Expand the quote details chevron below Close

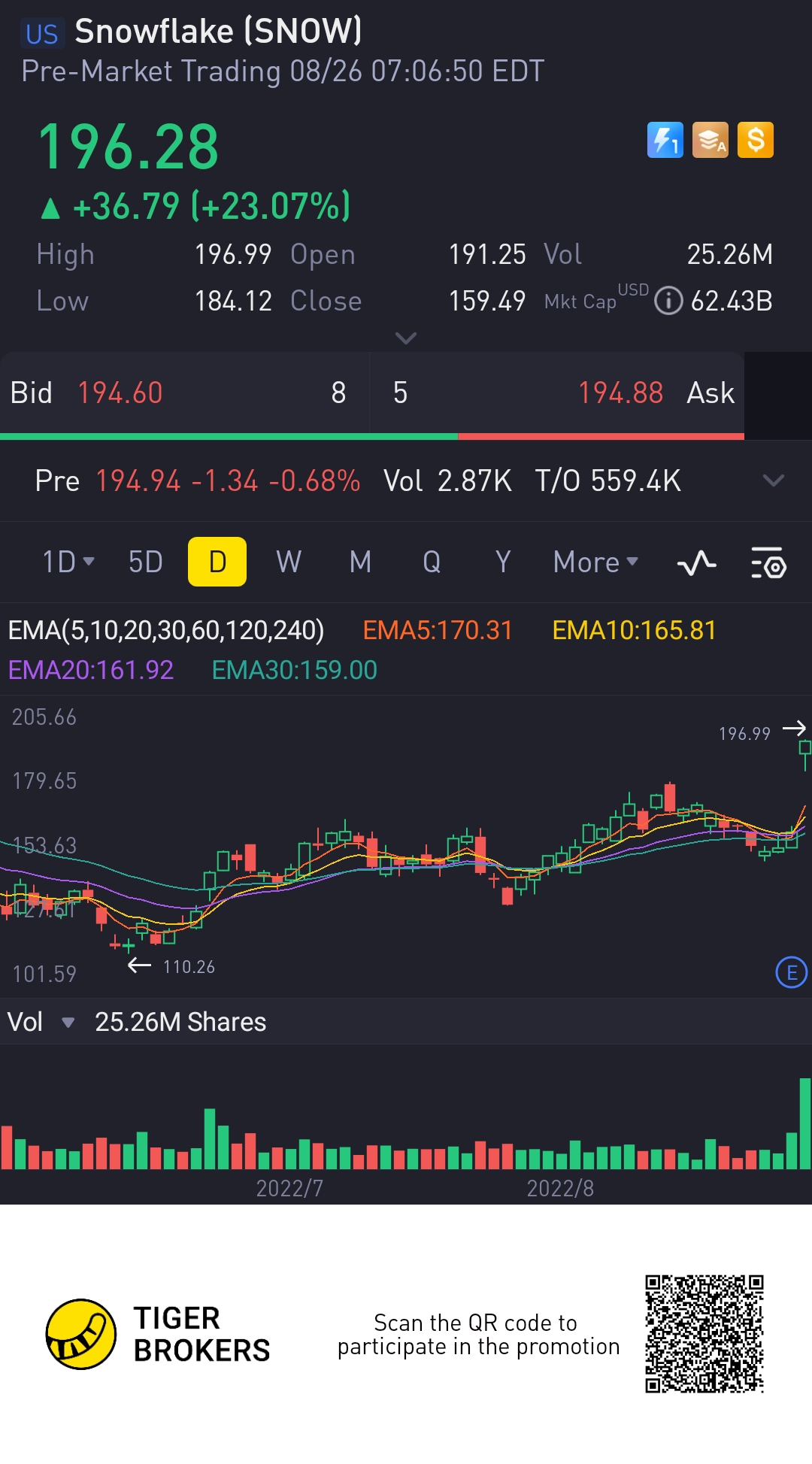pos(406,338)
